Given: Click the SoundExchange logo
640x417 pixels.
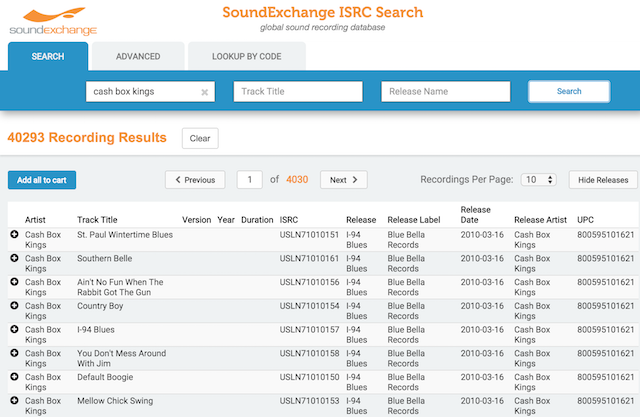Looking at the screenshot, I should pyautogui.click(x=53, y=21).
